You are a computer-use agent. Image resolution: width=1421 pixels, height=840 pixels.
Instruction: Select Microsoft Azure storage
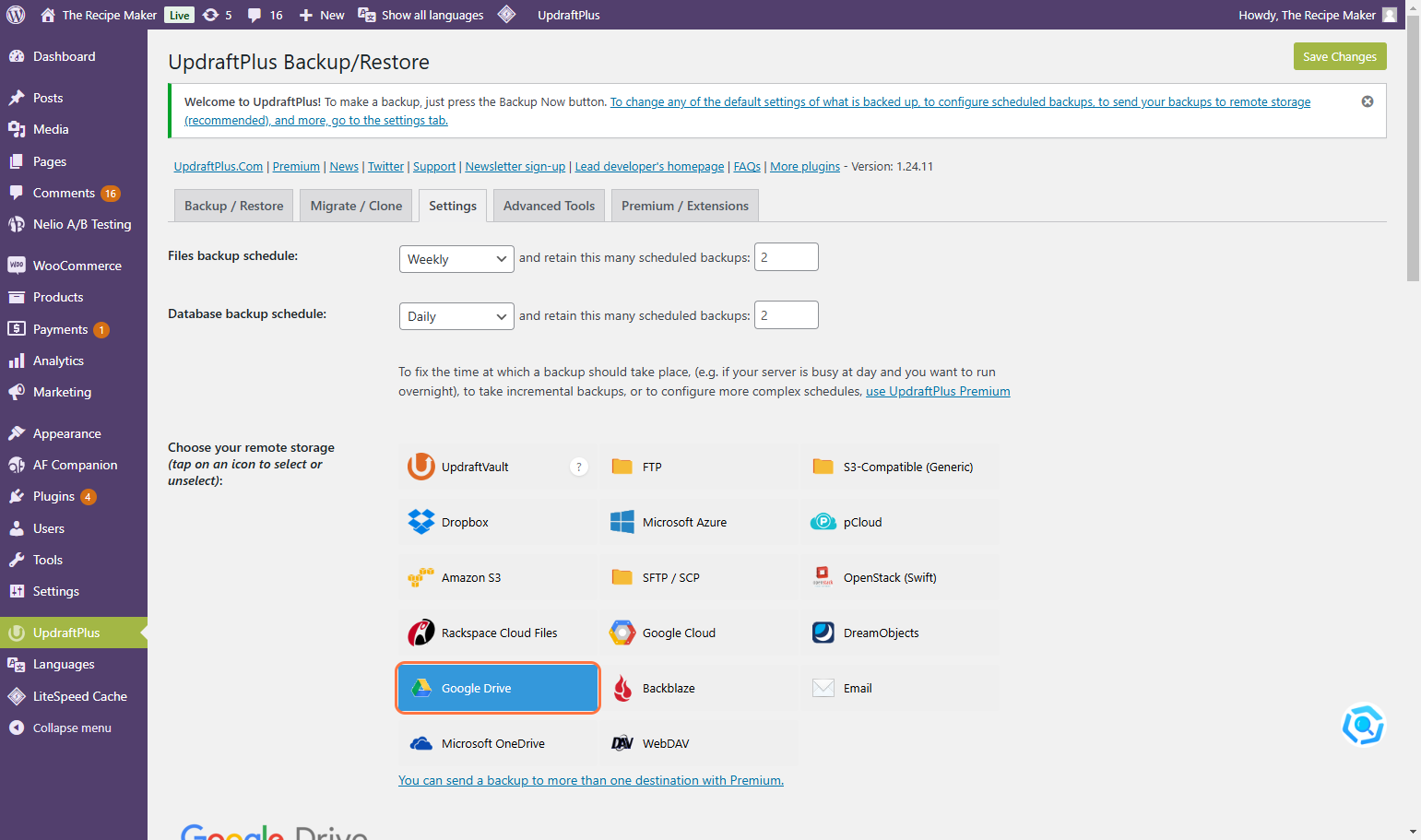(699, 522)
